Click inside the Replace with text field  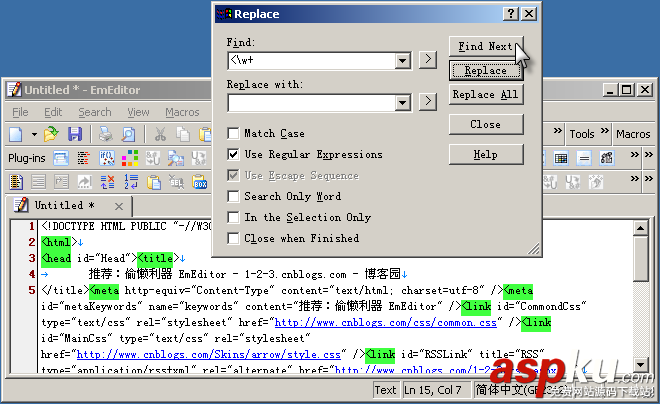click(311, 103)
